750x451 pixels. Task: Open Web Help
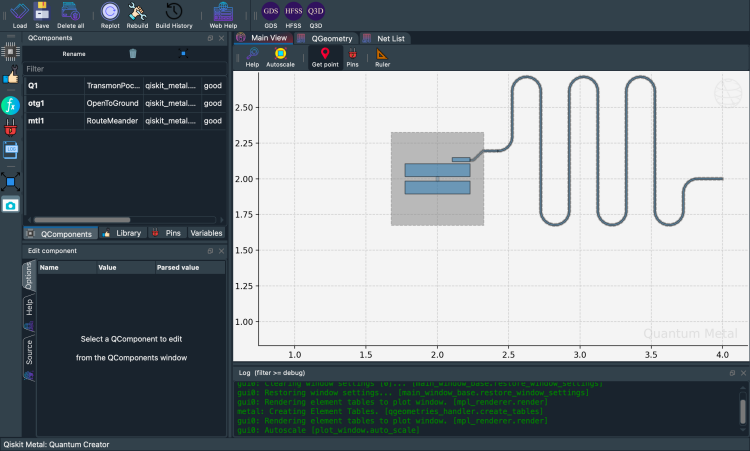[223, 15]
